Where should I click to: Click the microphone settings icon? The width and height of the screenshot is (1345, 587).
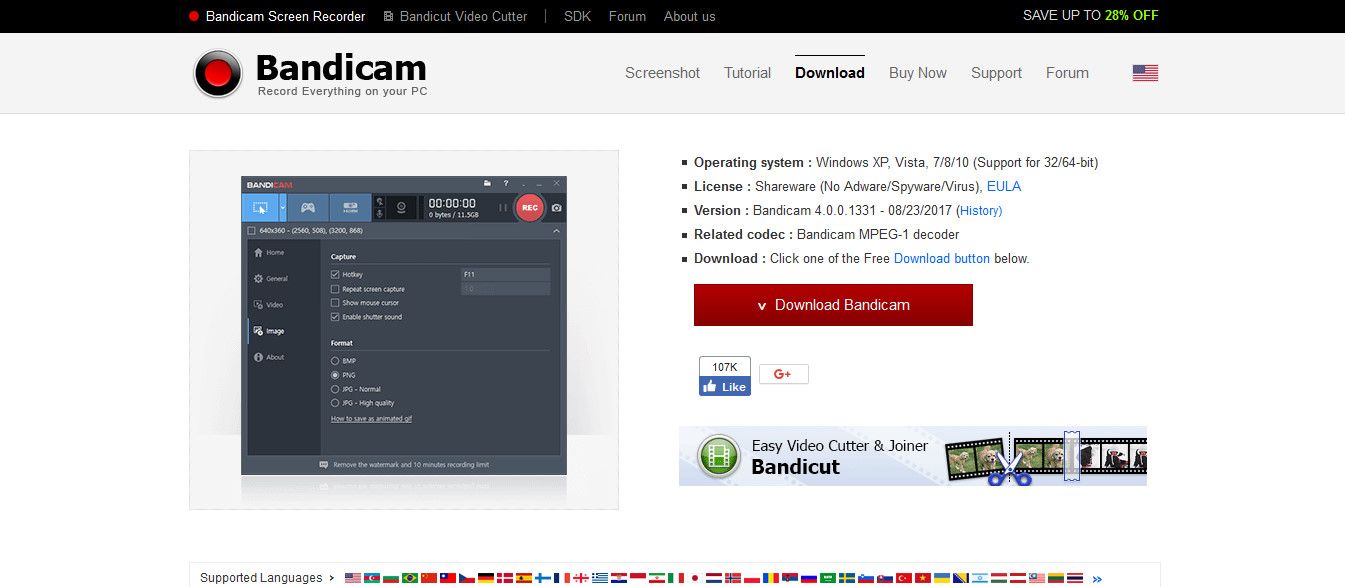pos(380,211)
